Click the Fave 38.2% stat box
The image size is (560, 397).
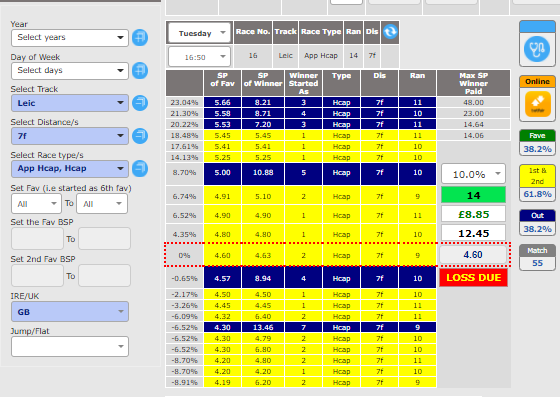coord(537,142)
